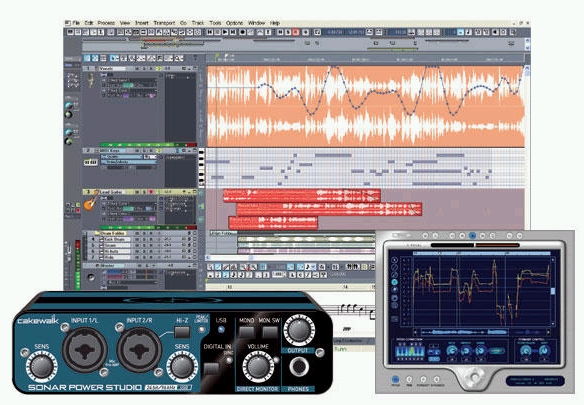
Task: Click the piano keyboard strip beside MIDI Keys clip
Action: point(201,168)
